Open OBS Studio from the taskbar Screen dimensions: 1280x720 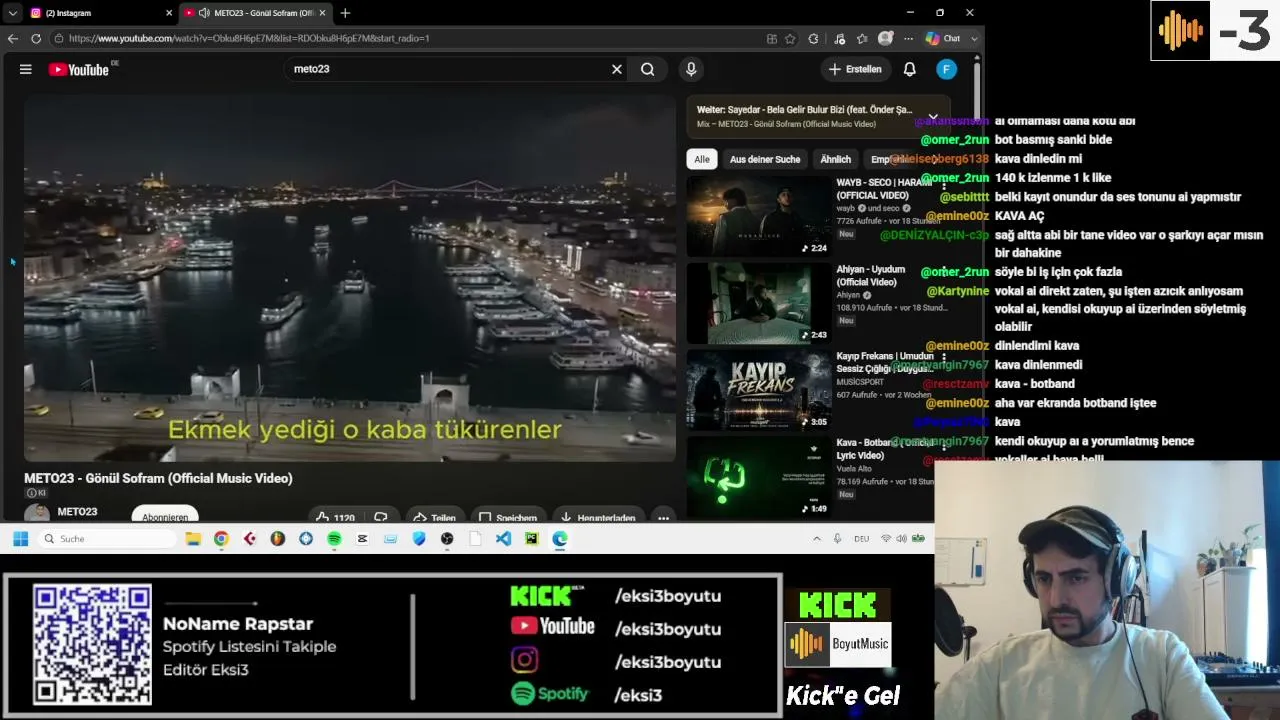tap(447, 539)
